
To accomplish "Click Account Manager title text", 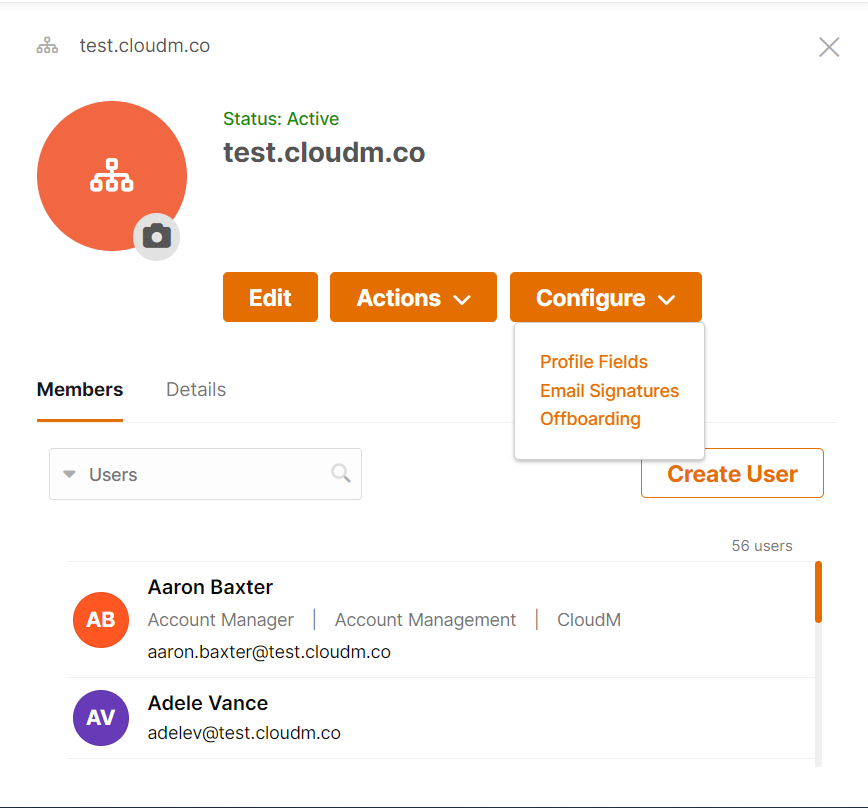I will click(220, 620).
